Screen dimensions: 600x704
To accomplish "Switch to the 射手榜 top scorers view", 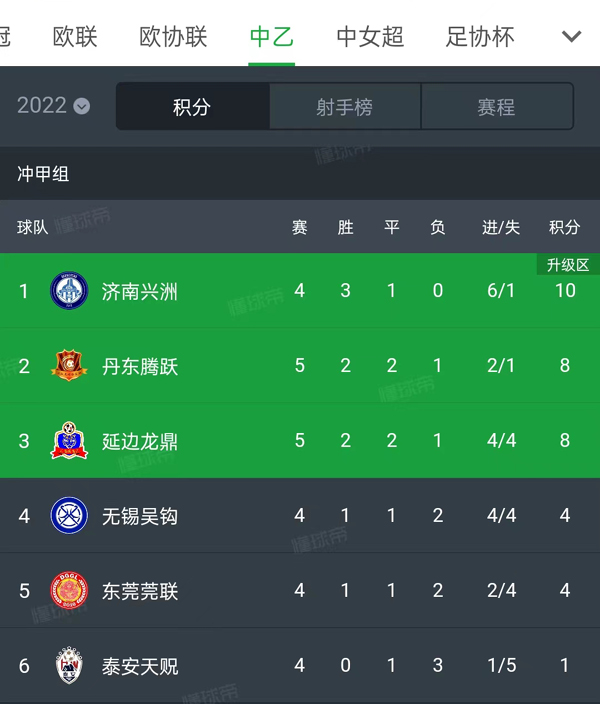I will [x=345, y=107].
